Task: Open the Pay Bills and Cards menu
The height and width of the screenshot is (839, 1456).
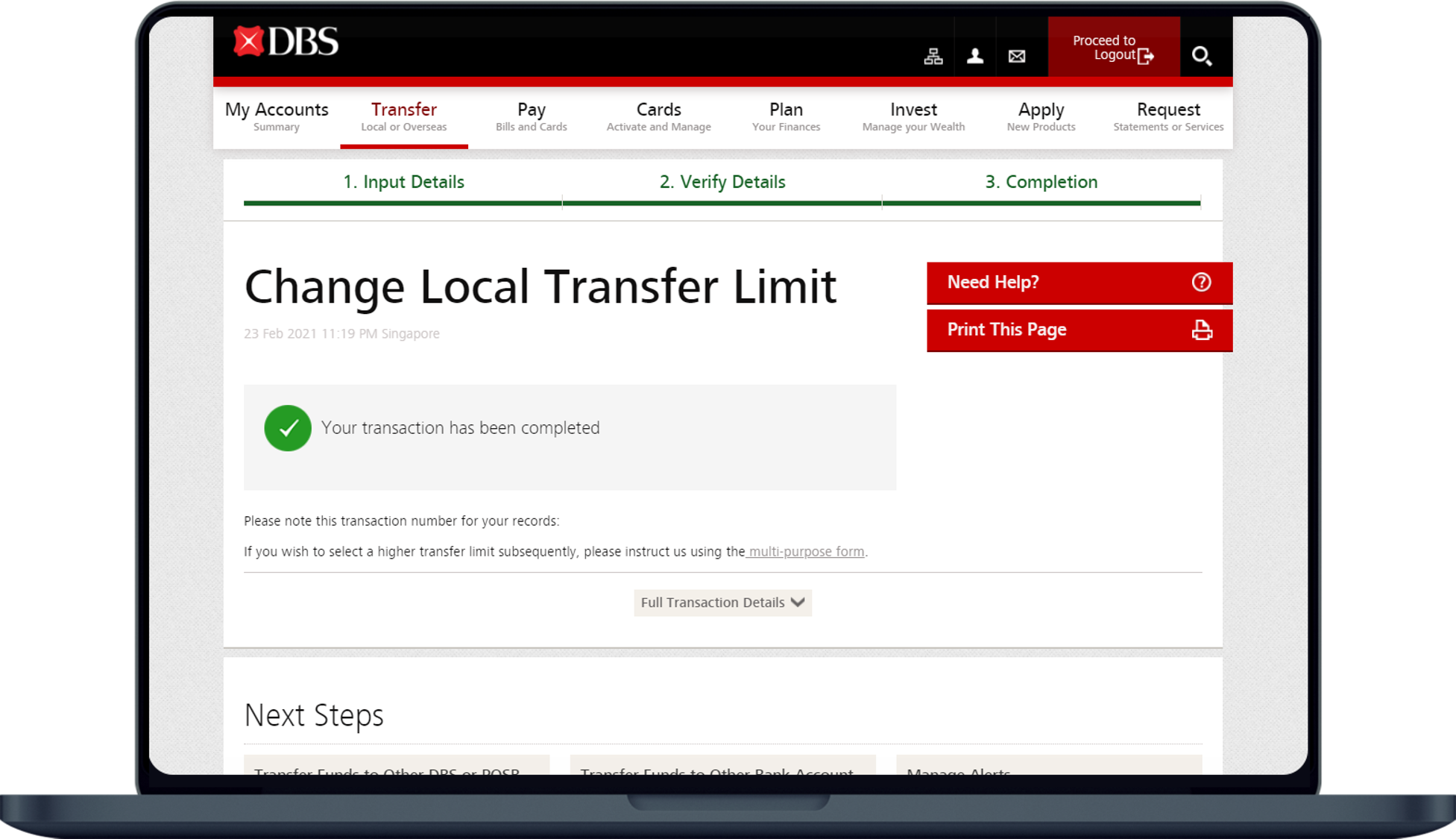Action: pyautogui.click(x=531, y=116)
